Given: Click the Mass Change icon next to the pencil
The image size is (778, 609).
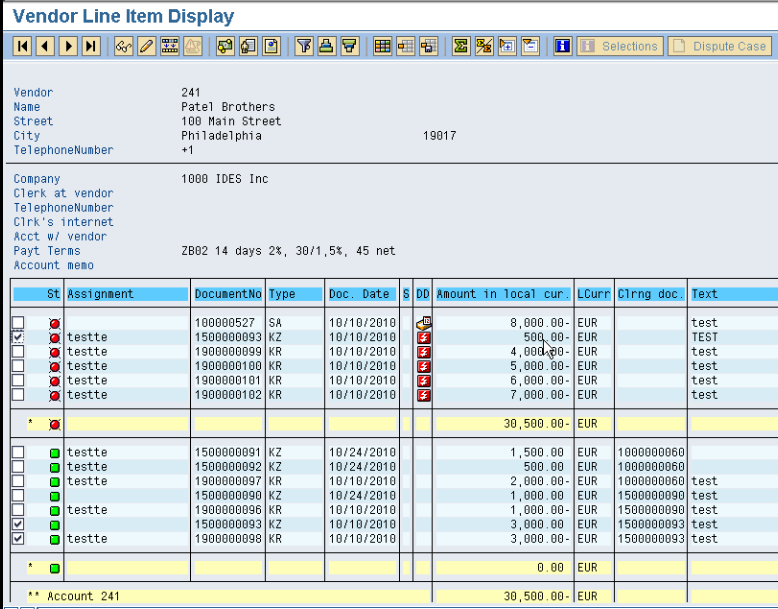Looking at the screenshot, I should click(170, 46).
